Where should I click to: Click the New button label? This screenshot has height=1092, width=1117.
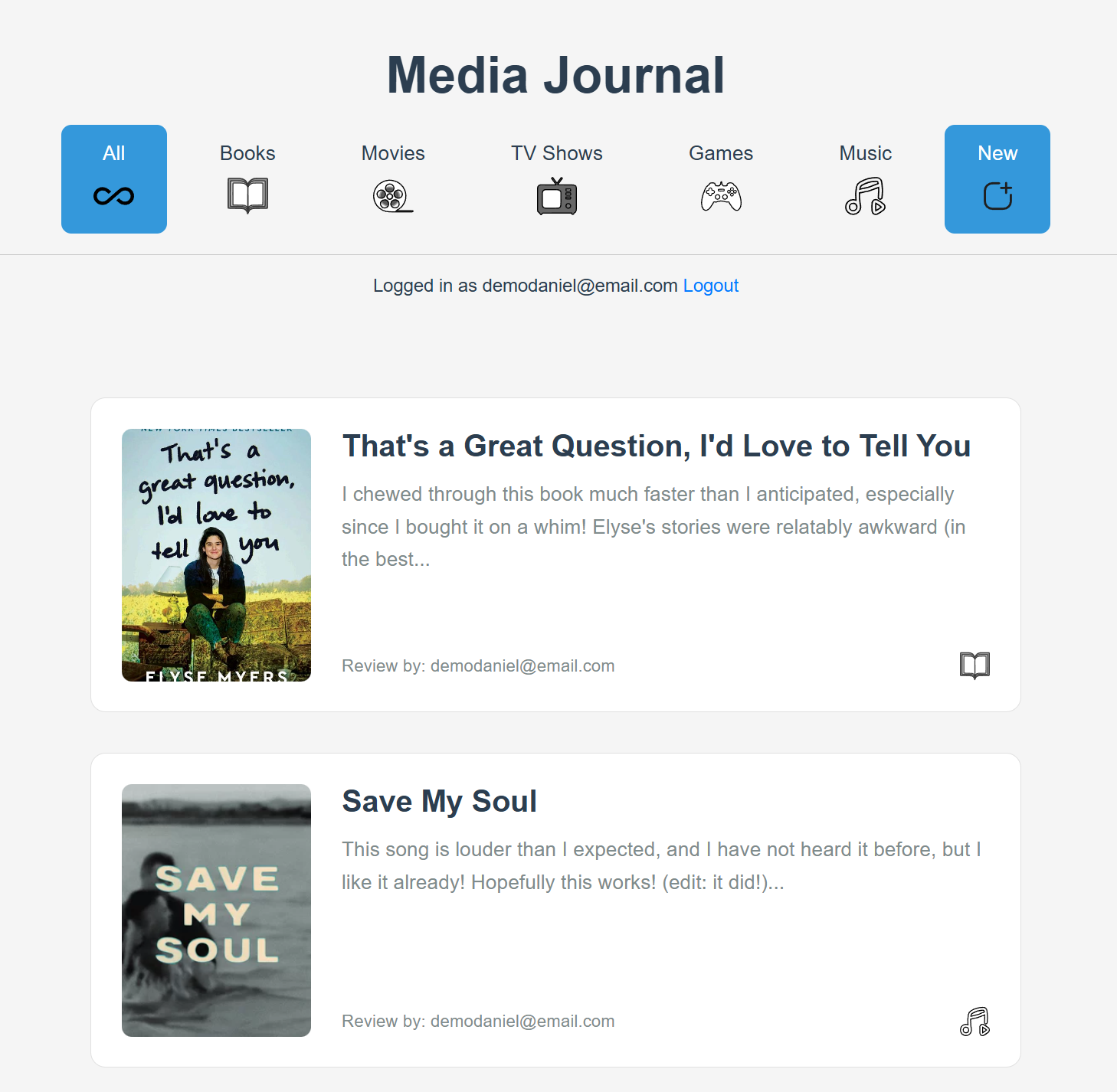[x=997, y=153]
